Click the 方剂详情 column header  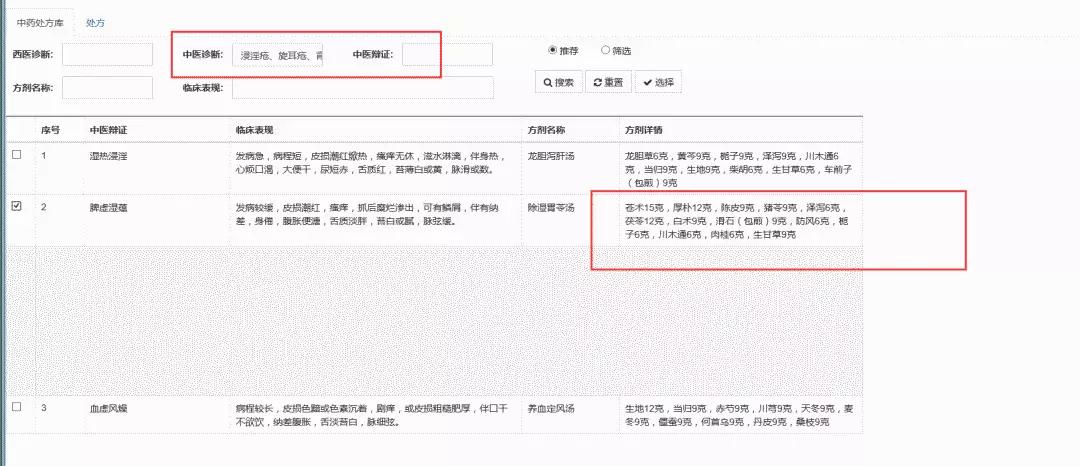coord(642,130)
